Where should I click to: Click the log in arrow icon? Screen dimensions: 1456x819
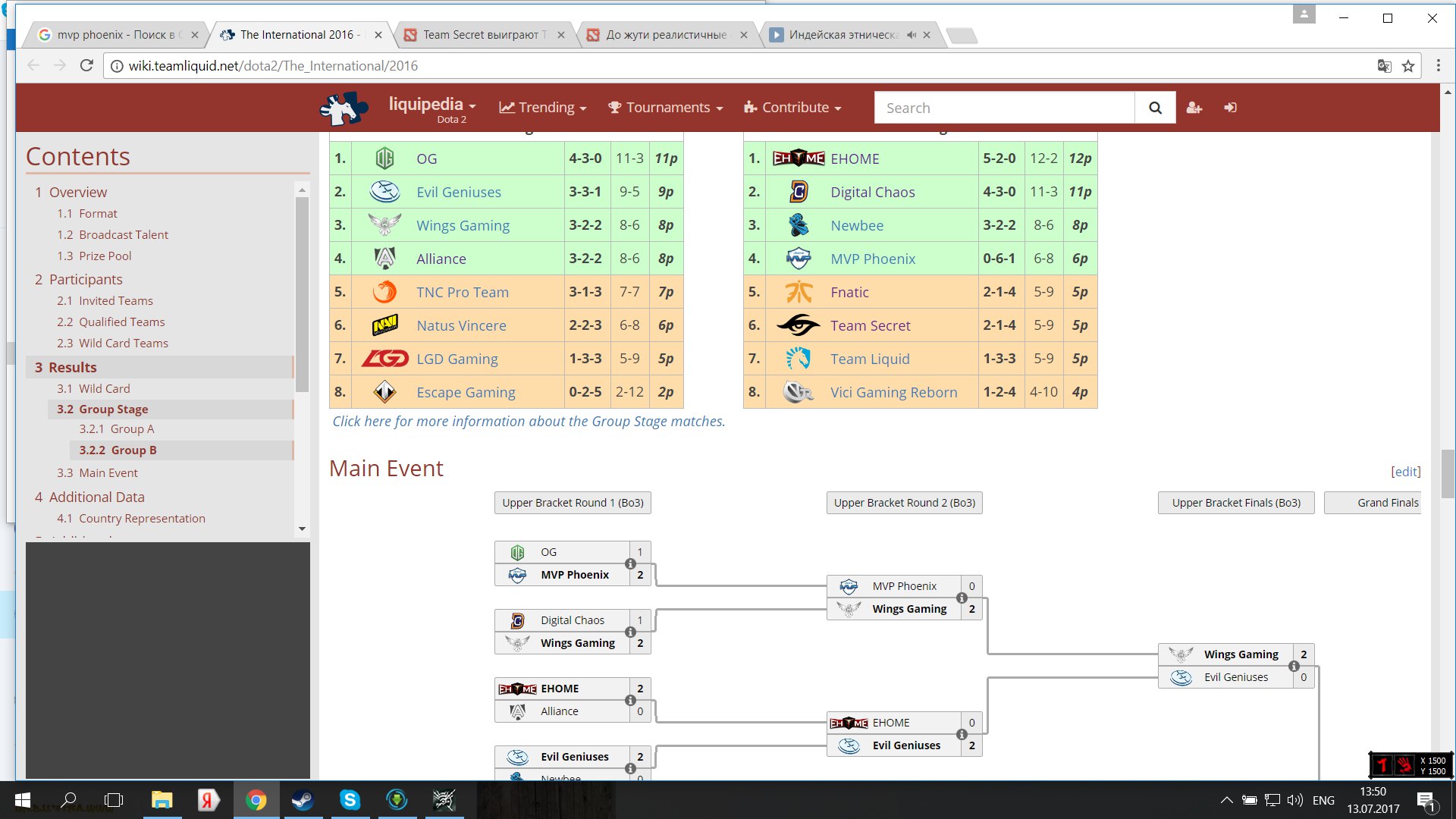click(1231, 108)
